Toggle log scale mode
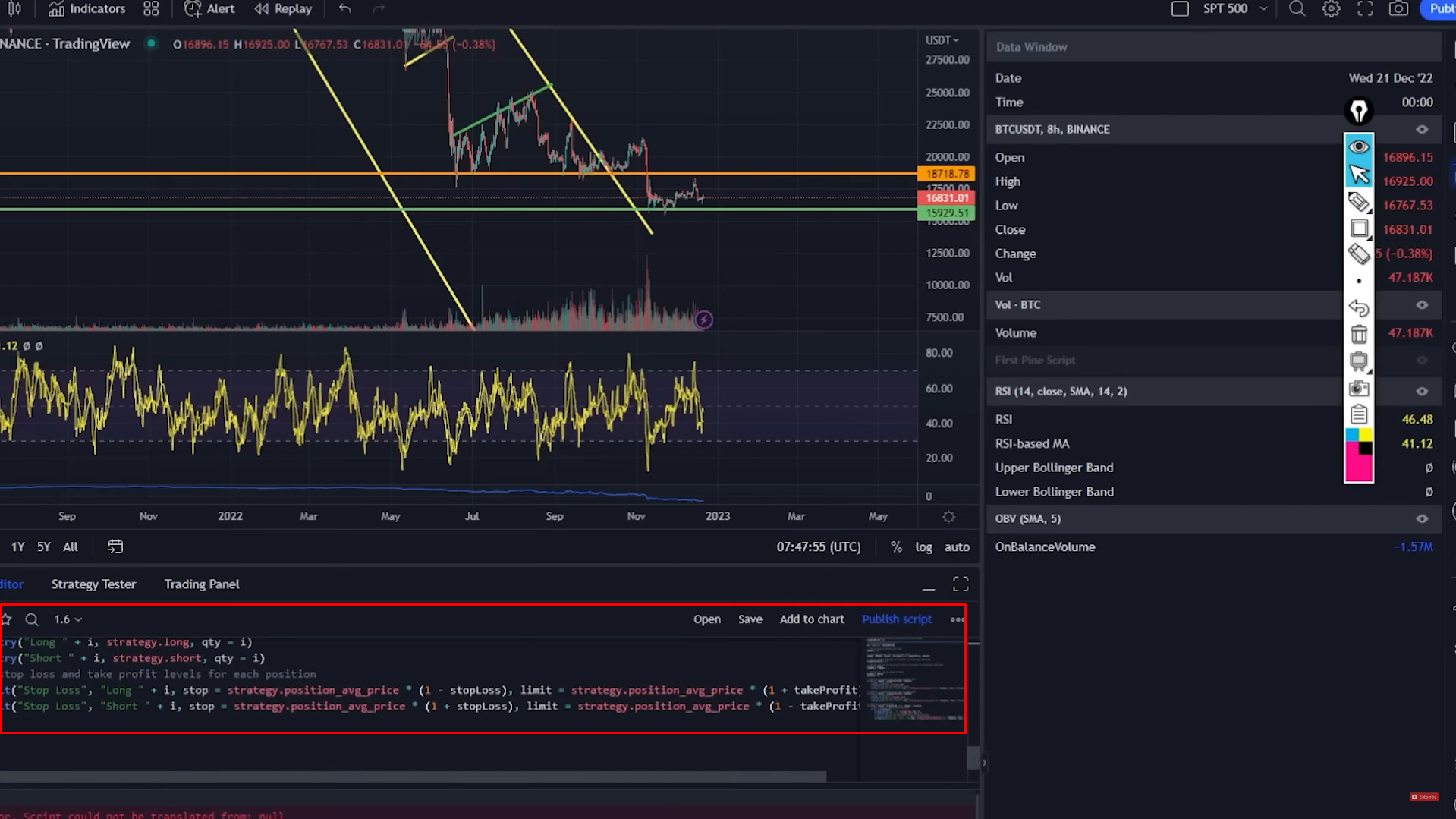The image size is (1456, 819). [923, 547]
